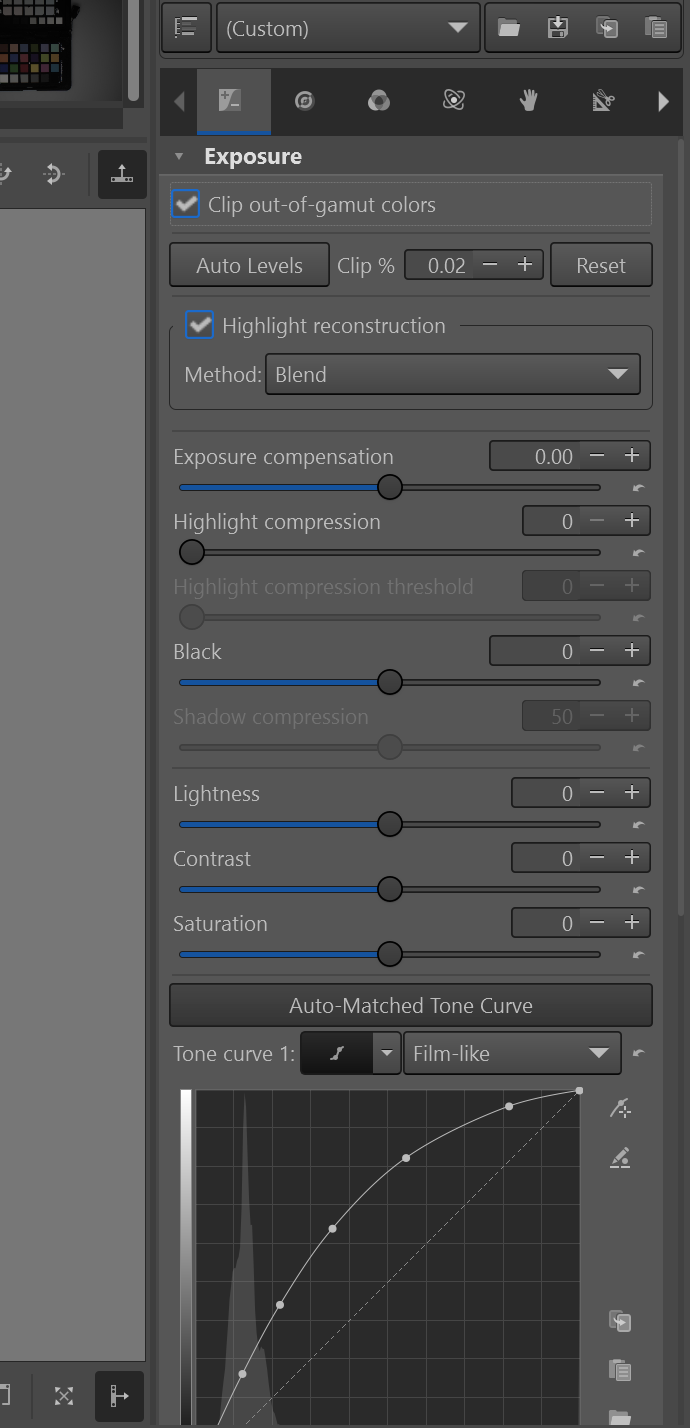
Task: Save the current processing profile
Action: point(558,28)
